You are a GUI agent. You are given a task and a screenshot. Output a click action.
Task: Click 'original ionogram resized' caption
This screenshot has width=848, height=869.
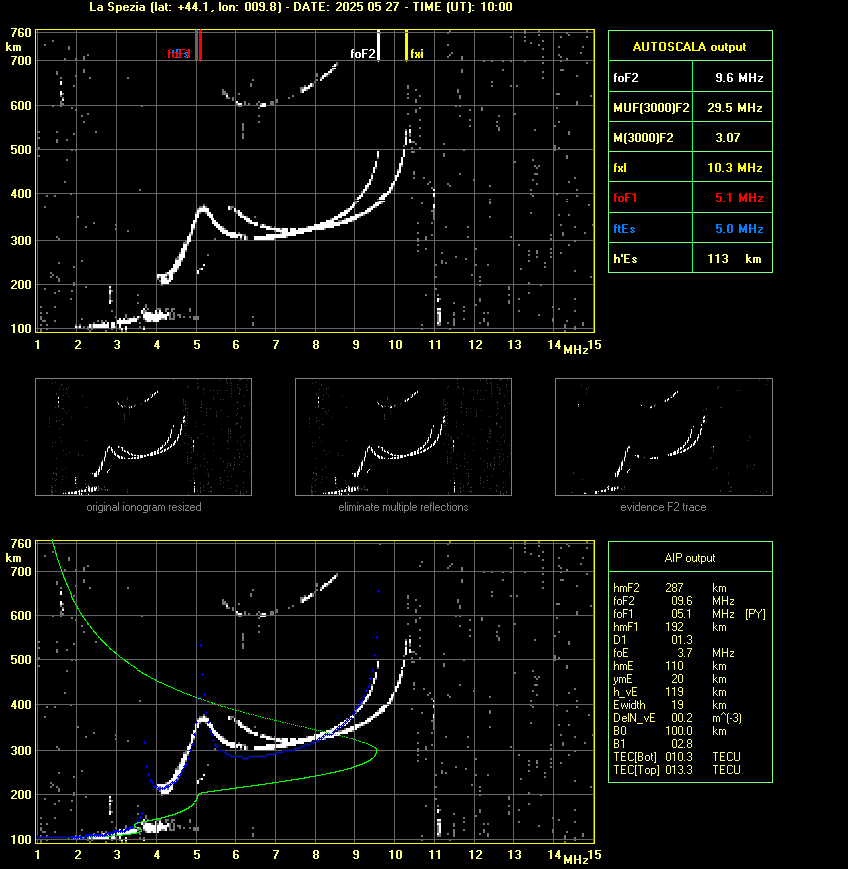(144, 507)
